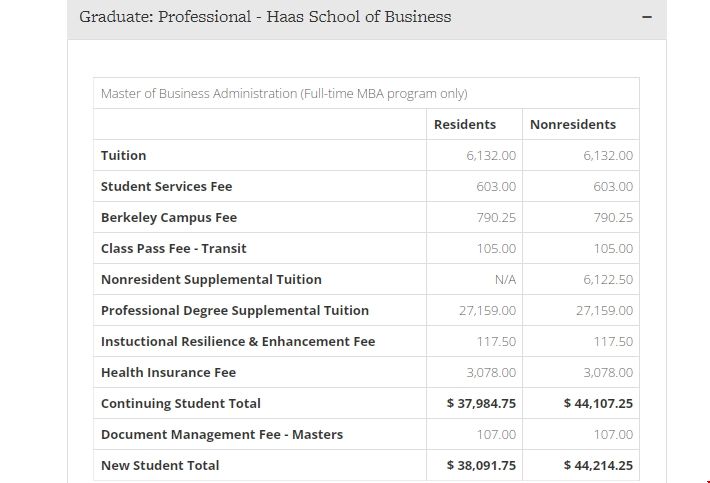
Task: Select the Residents column header
Action: coord(465,124)
